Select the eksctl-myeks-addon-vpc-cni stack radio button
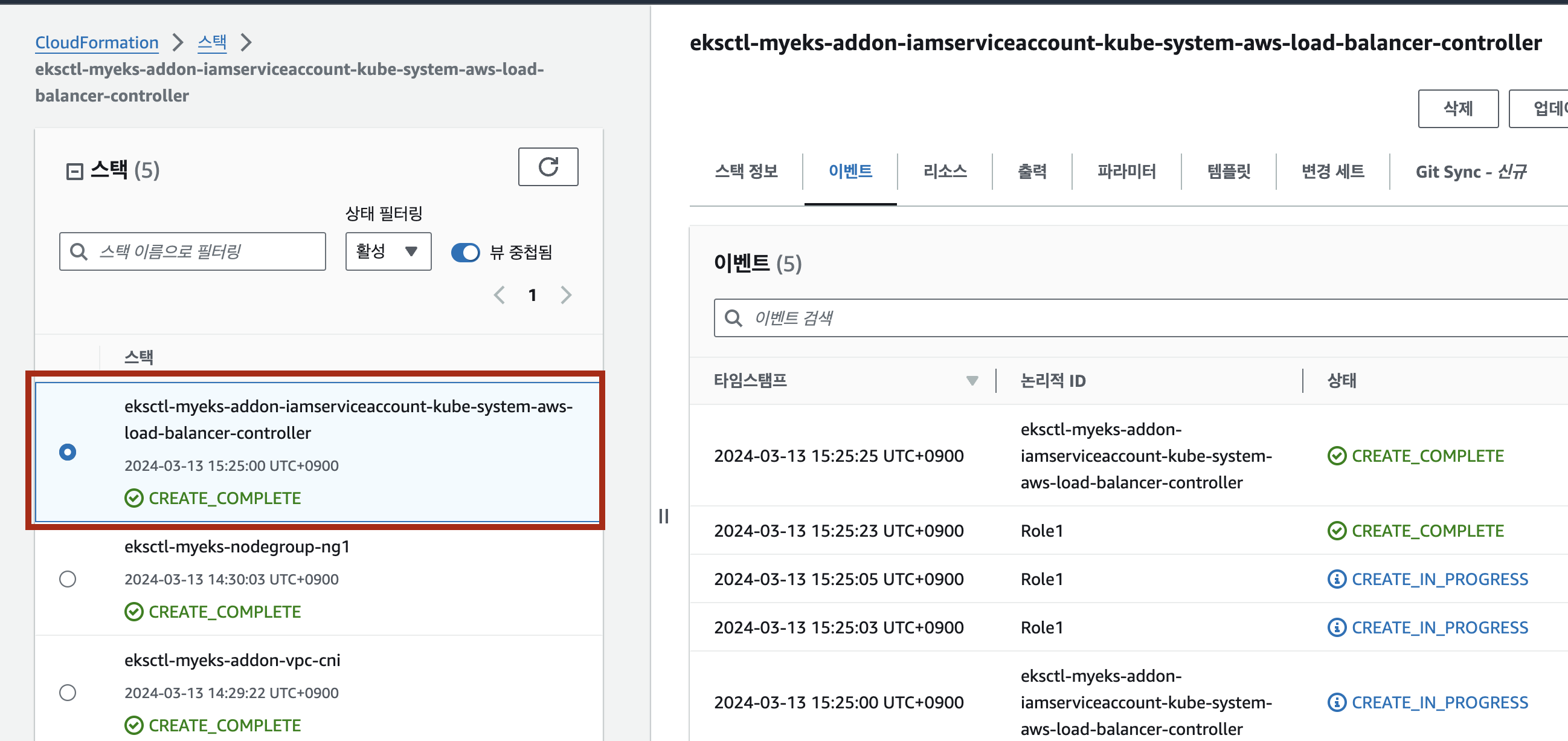This screenshot has width=1568, height=741. (x=68, y=692)
